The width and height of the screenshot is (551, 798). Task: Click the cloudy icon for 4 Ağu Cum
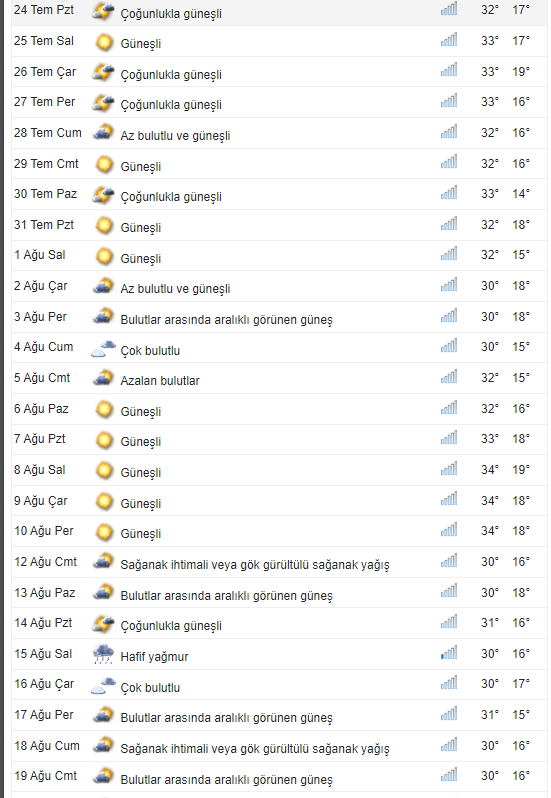point(103,349)
